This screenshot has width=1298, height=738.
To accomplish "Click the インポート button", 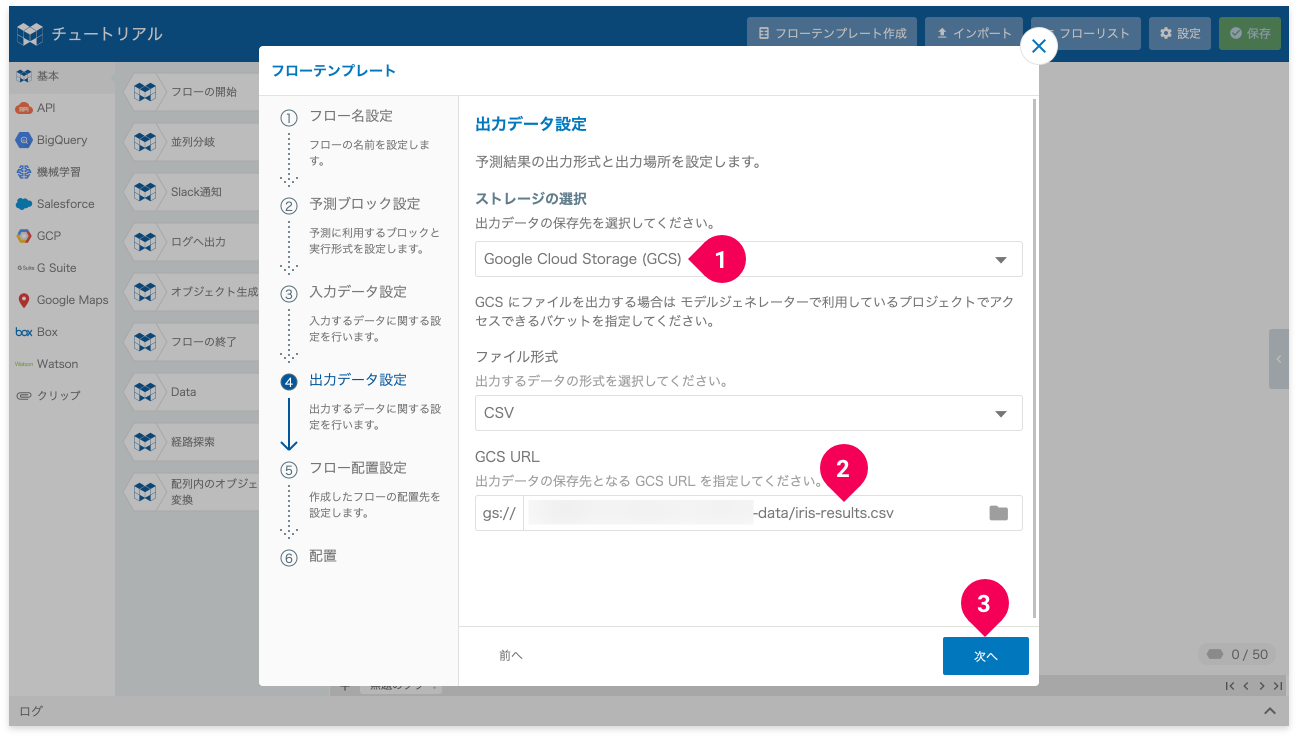I will [x=973, y=33].
